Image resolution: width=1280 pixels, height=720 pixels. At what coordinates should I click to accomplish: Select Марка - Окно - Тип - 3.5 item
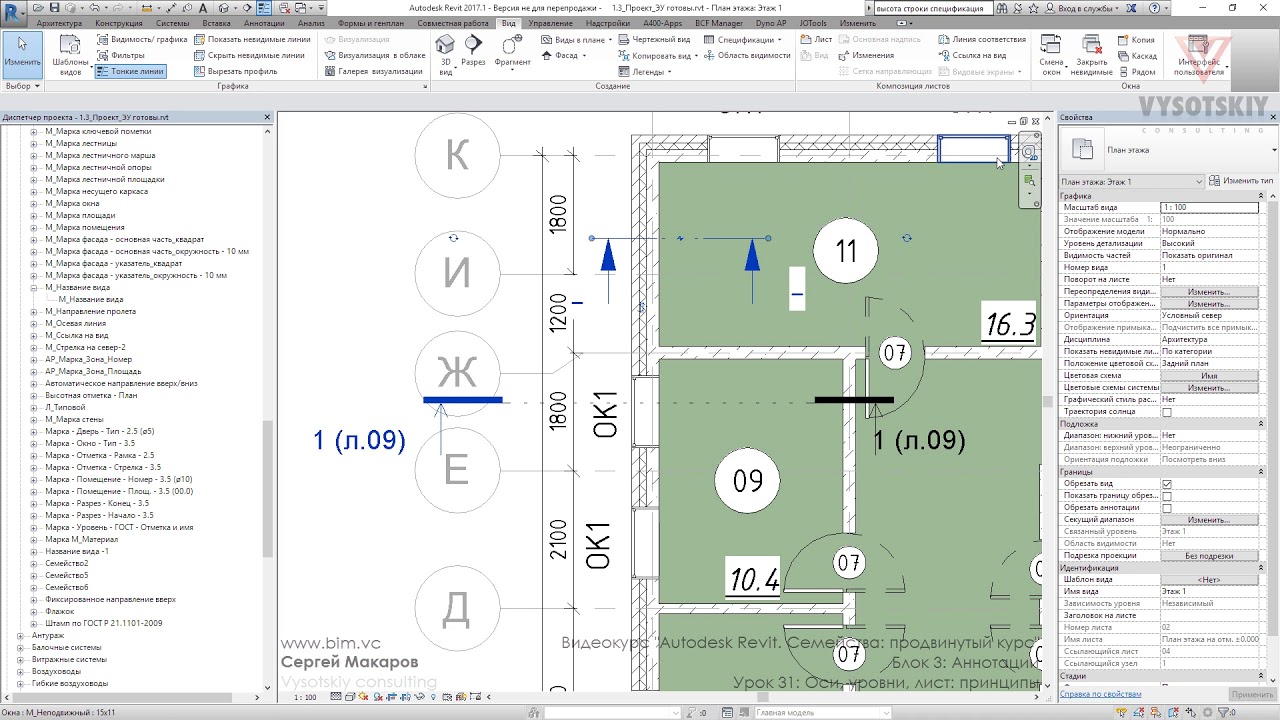click(90, 443)
